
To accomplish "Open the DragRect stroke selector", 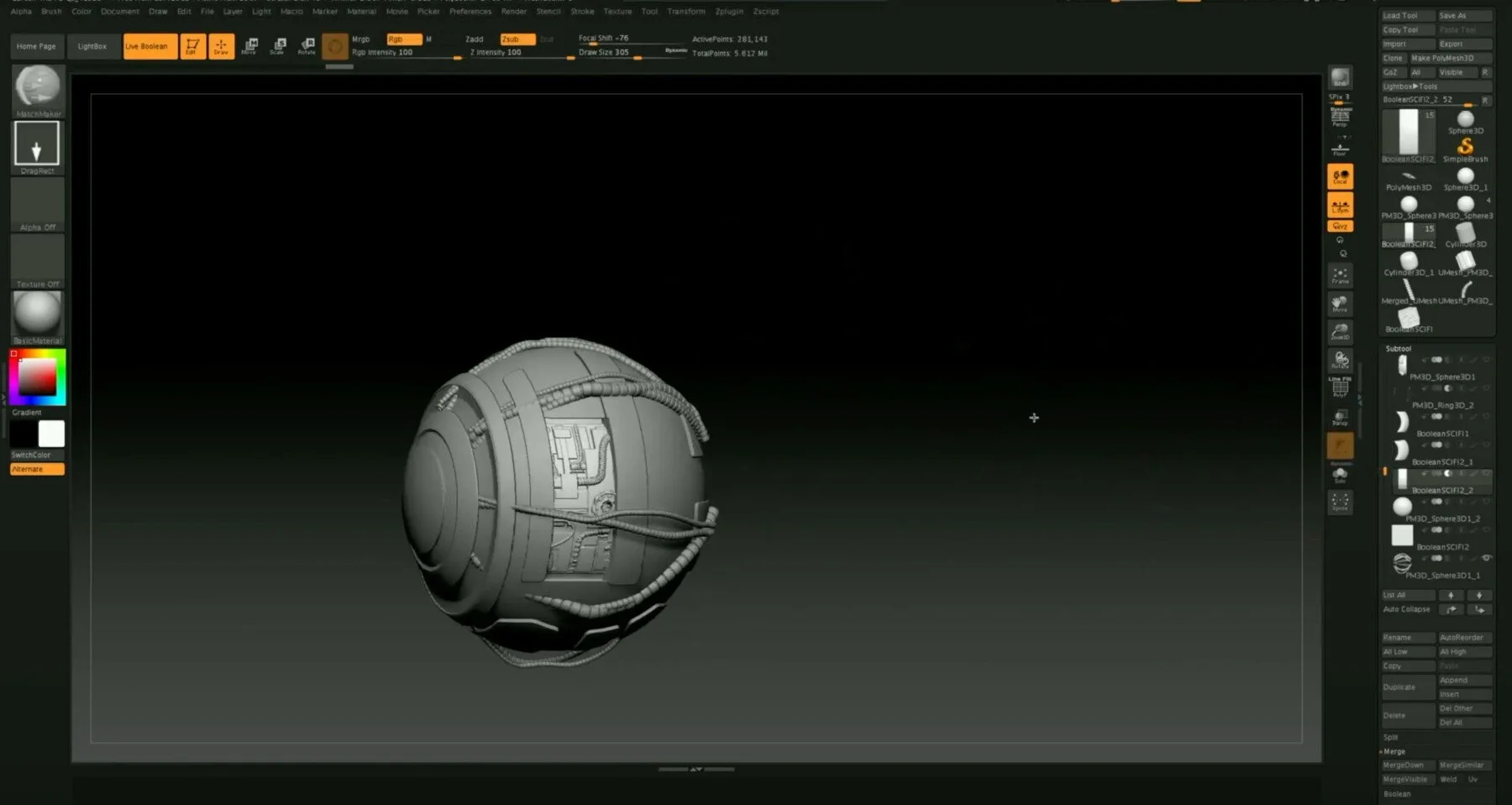I will point(37,147).
